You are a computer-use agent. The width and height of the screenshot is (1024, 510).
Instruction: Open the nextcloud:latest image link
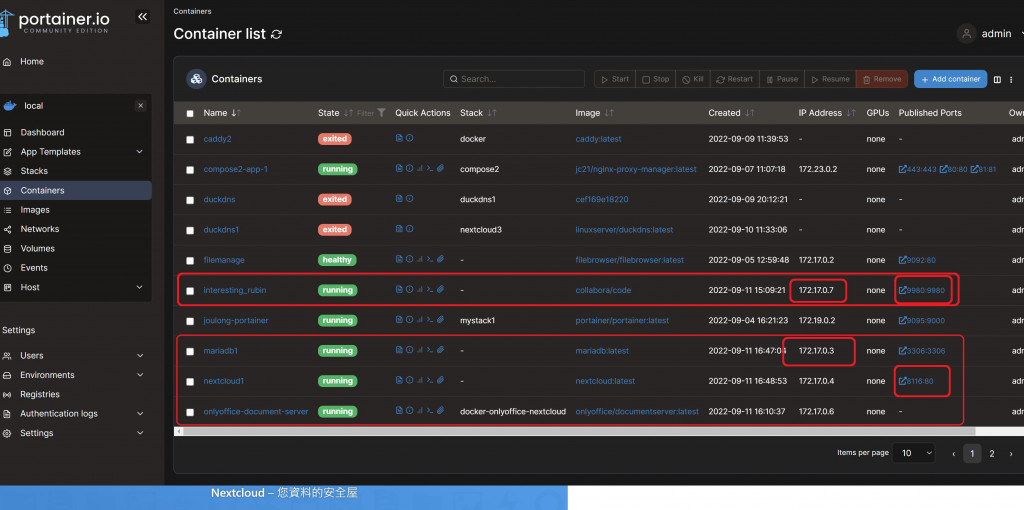[605, 381]
